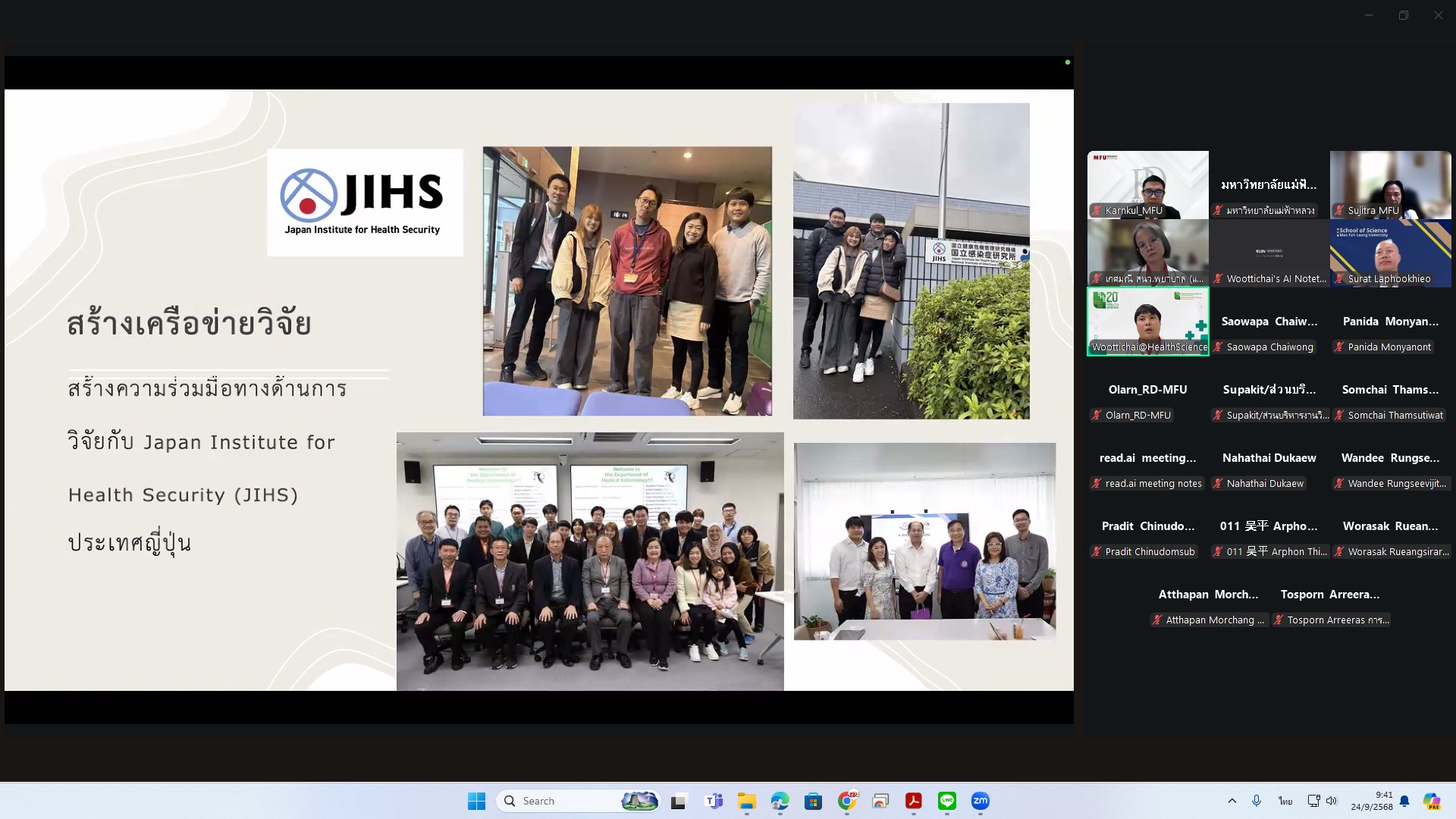Open LINE from the taskbar
1456x819 pixels.
[946, 801]
